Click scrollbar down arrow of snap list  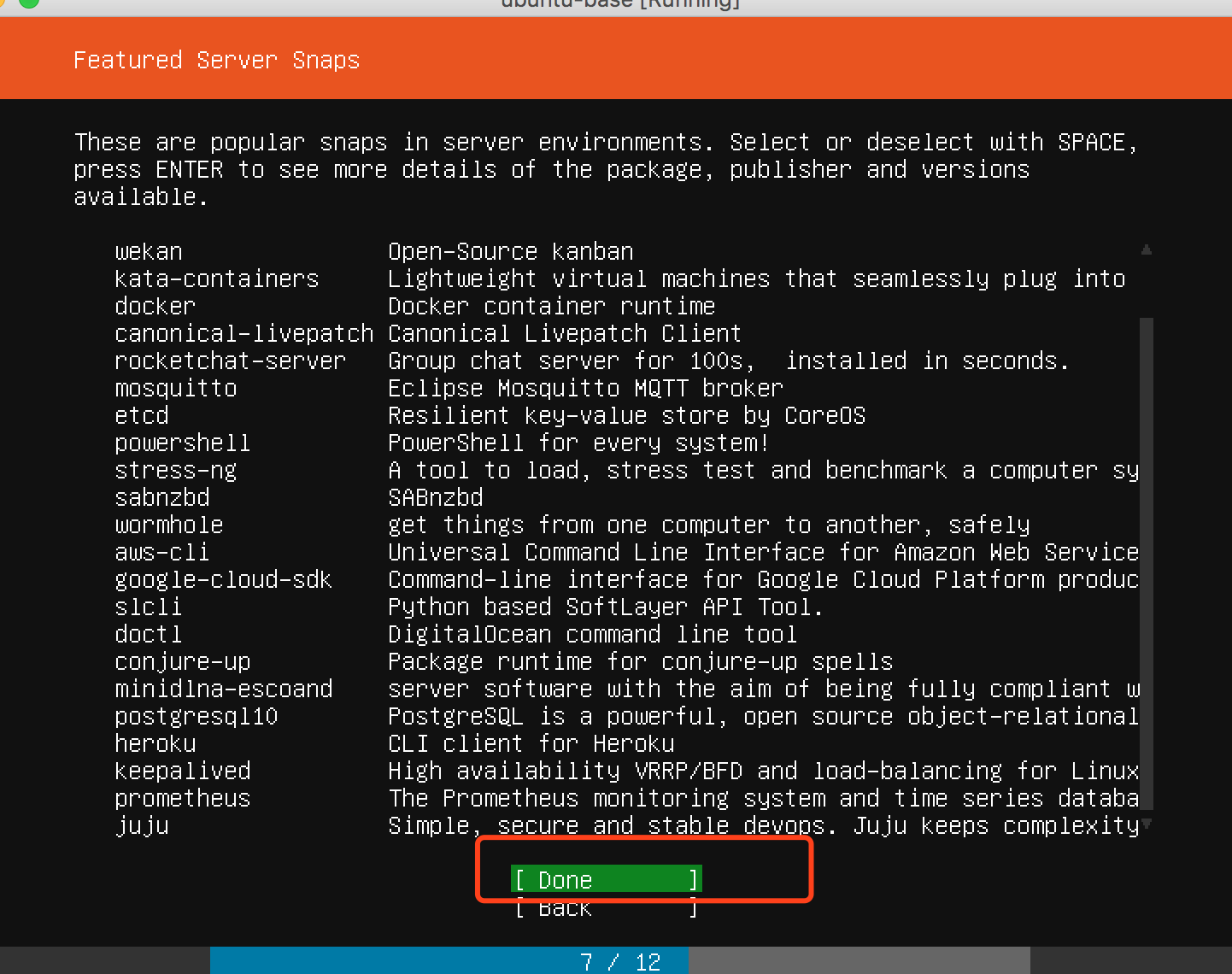pyautogui.click(x=1147, y=824)
